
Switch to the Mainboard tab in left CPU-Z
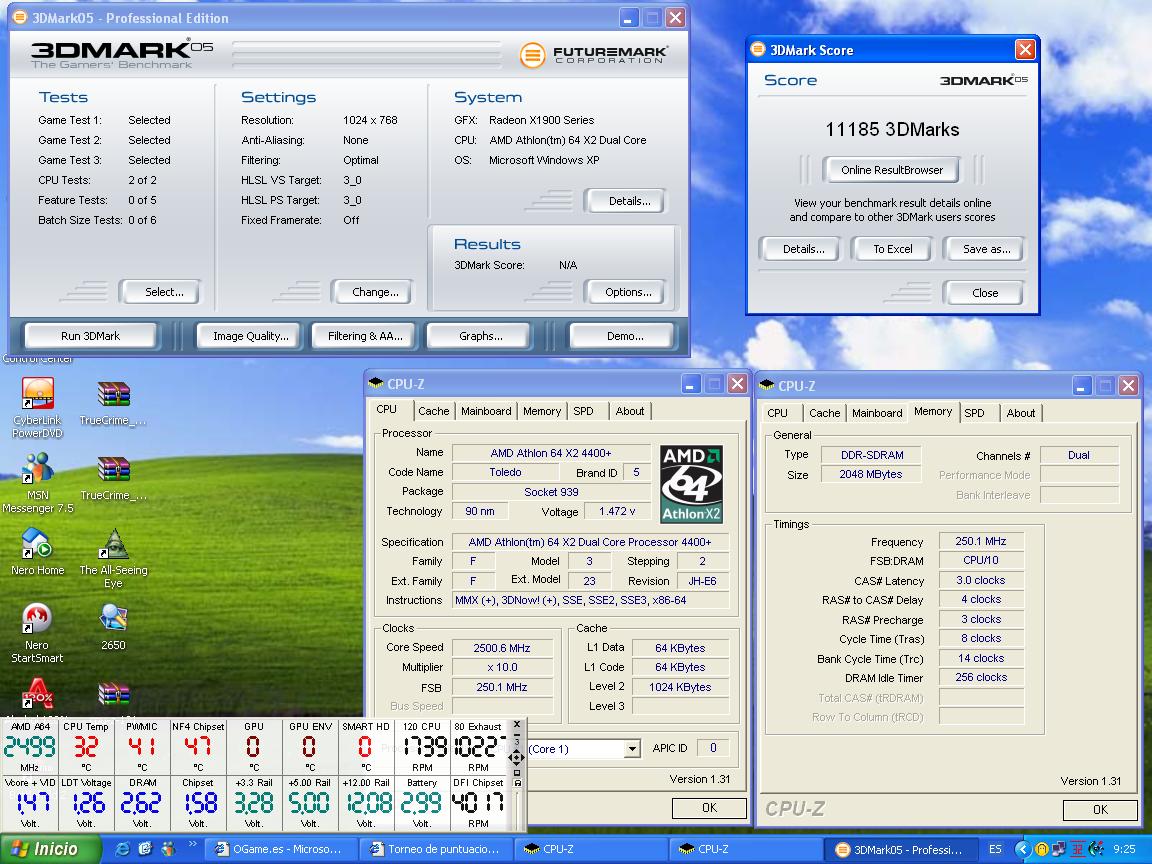486,411
